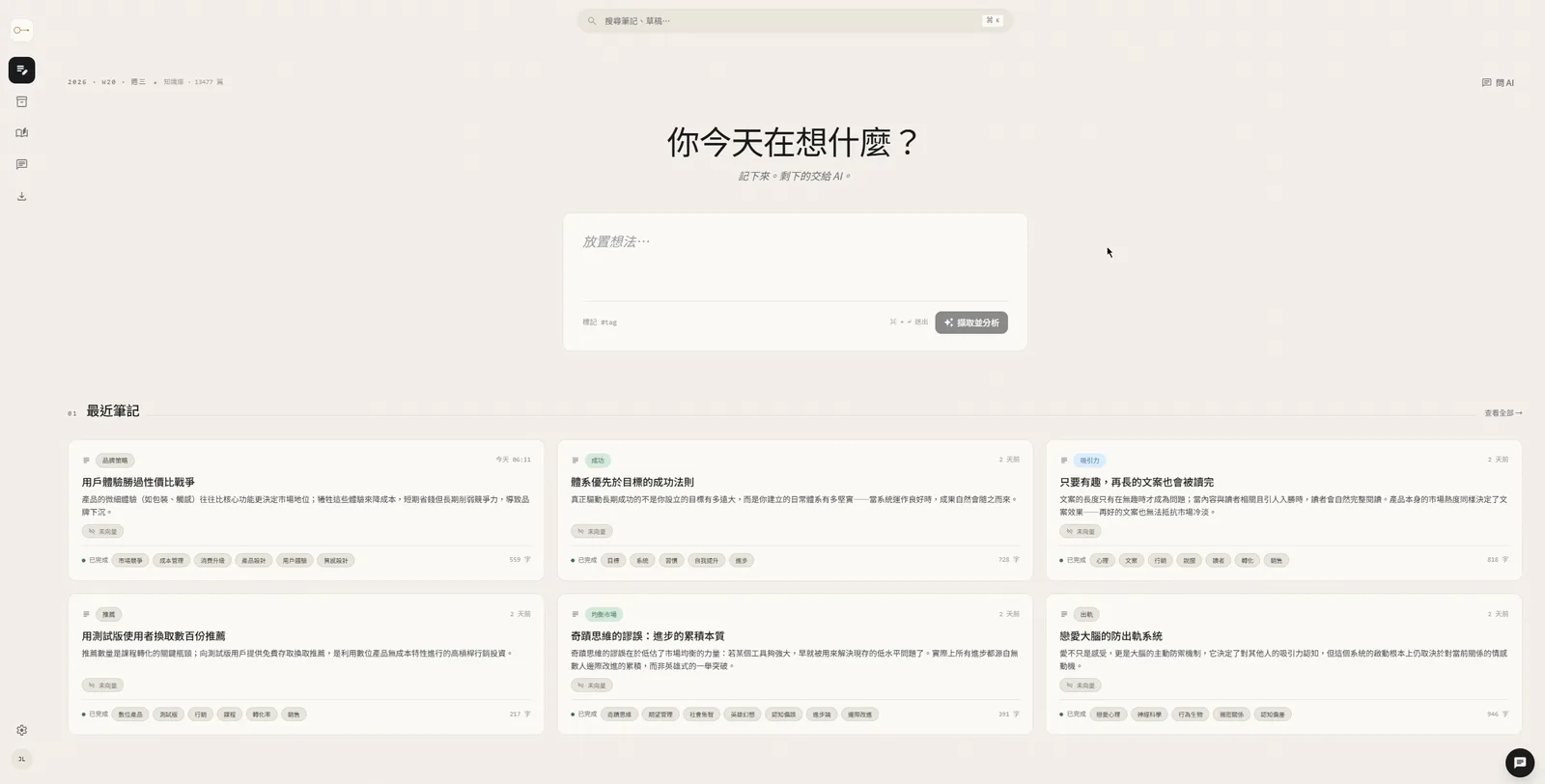Click the 成本管理 tag chip
Image resolution: width=1545 pixels, height=784 pixels.
coord(171,561)
